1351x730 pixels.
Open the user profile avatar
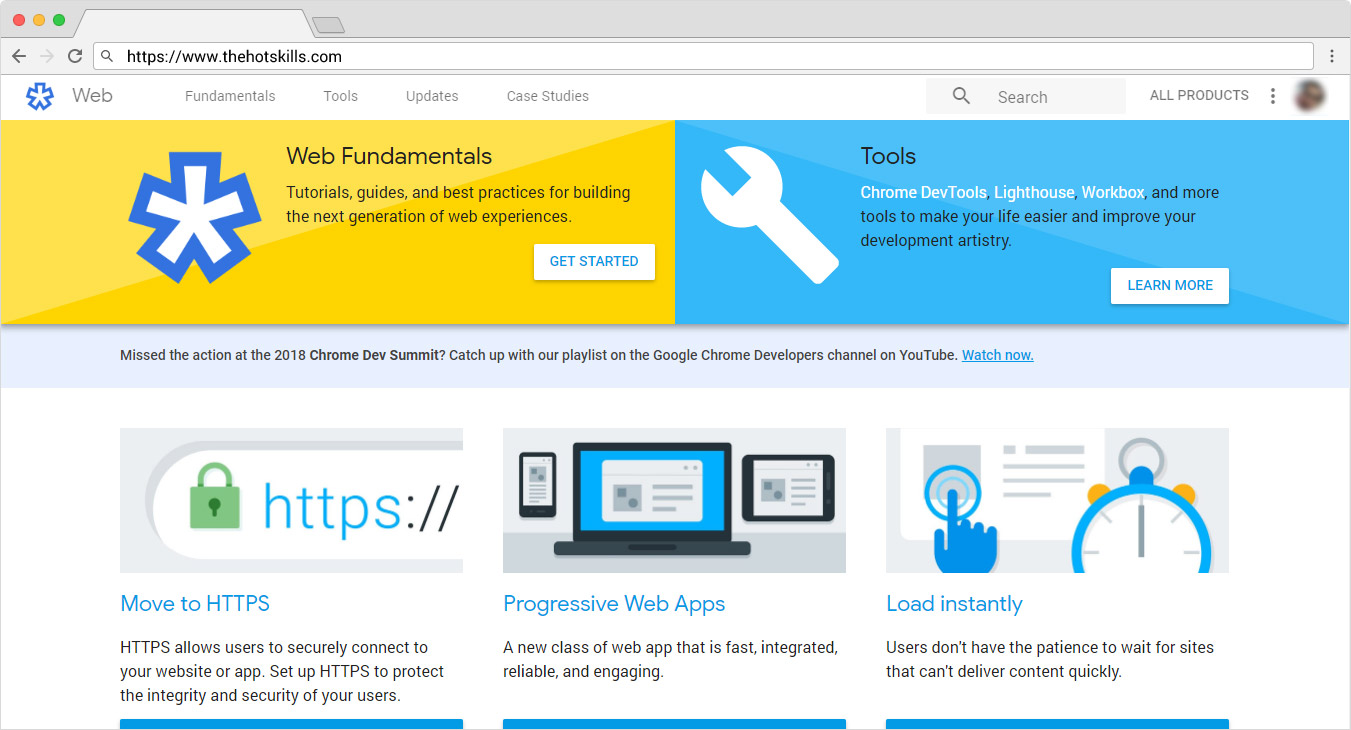pyautogui.click(x=1309, y=96)
